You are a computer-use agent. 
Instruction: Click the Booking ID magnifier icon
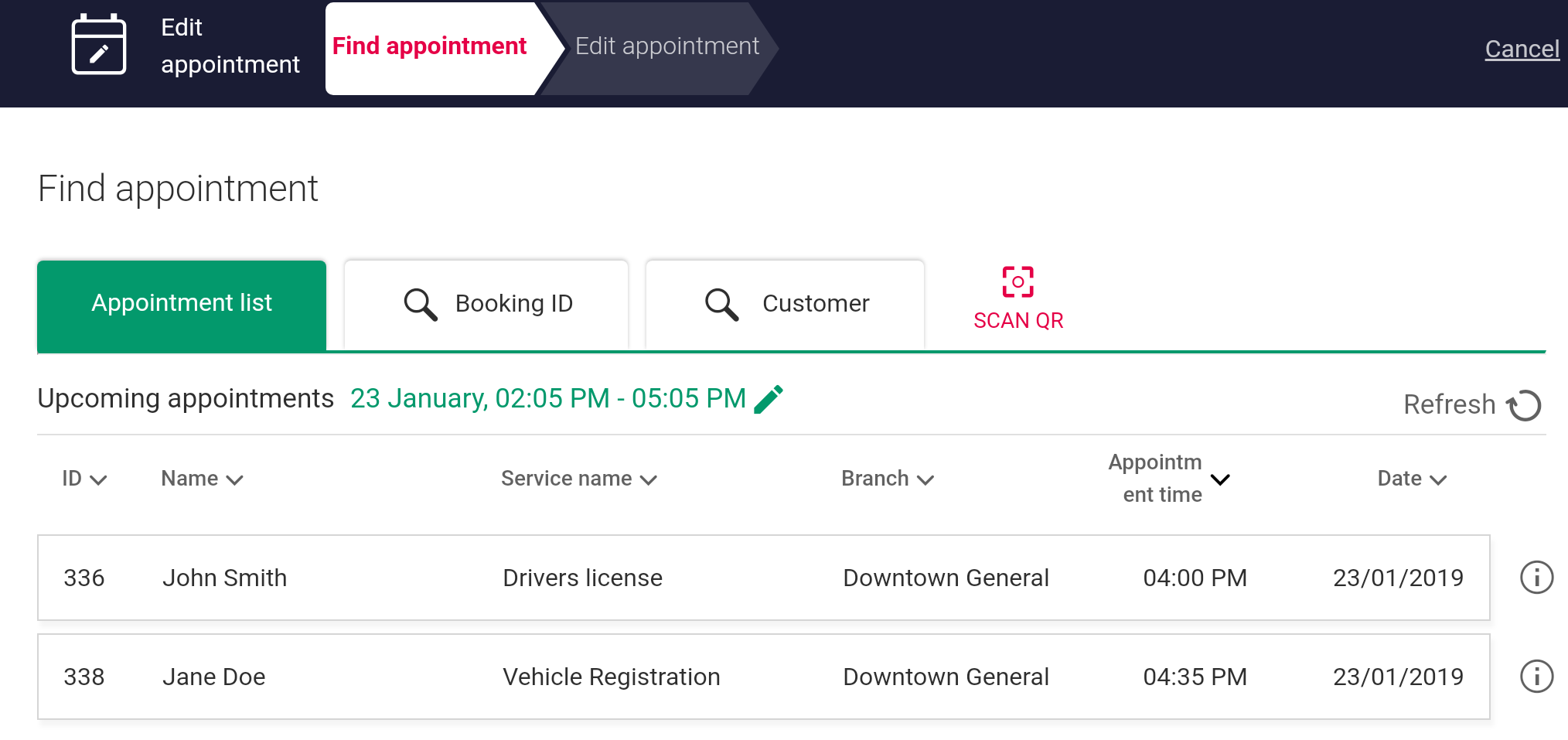click(421, 304)
